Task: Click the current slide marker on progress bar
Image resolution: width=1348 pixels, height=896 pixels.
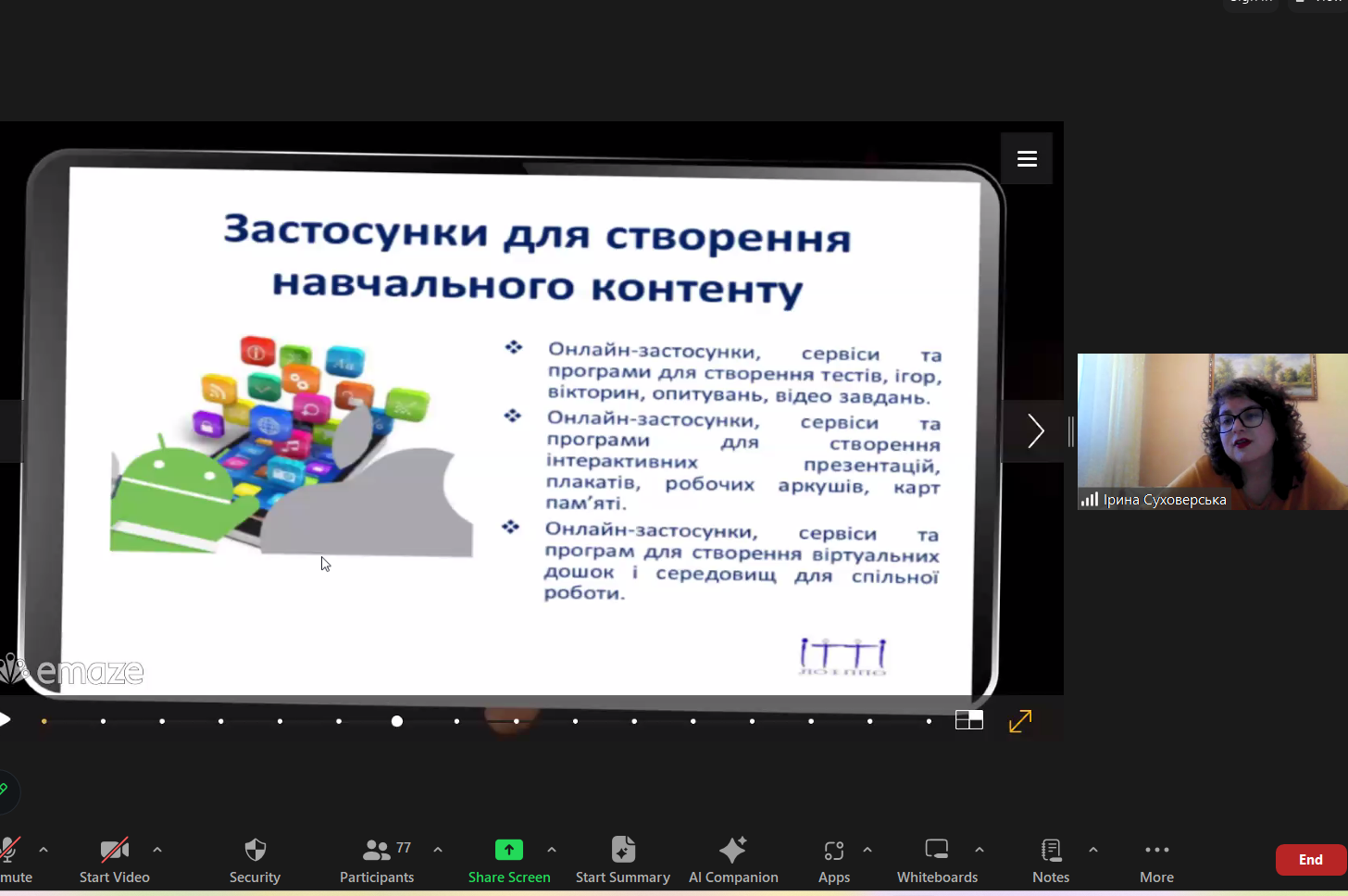Action: click(x=397, y=721)
